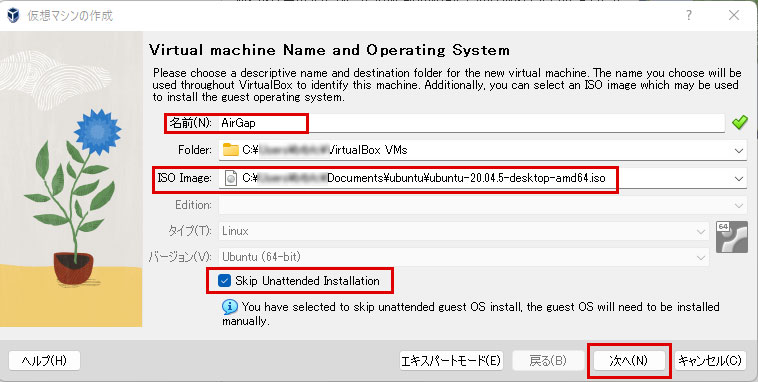This screenshot has width=758, height=382.
Task: Click the バージョン(V) label
Action: pyautogui.click(x=180, y=257)
